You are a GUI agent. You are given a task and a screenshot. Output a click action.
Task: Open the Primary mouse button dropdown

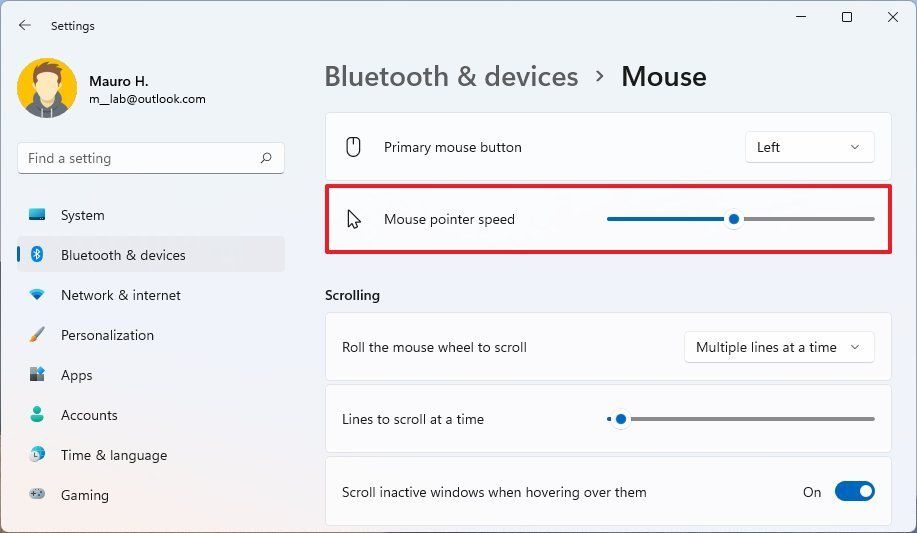point(809,147)
